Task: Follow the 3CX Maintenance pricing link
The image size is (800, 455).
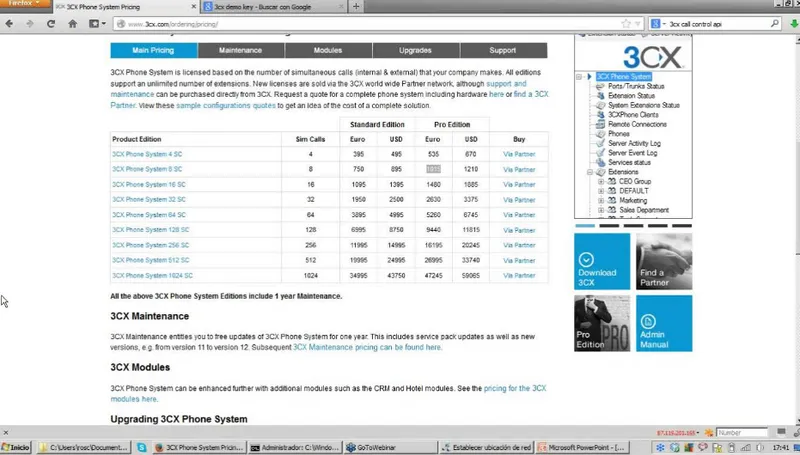Action: pos(367,347)
